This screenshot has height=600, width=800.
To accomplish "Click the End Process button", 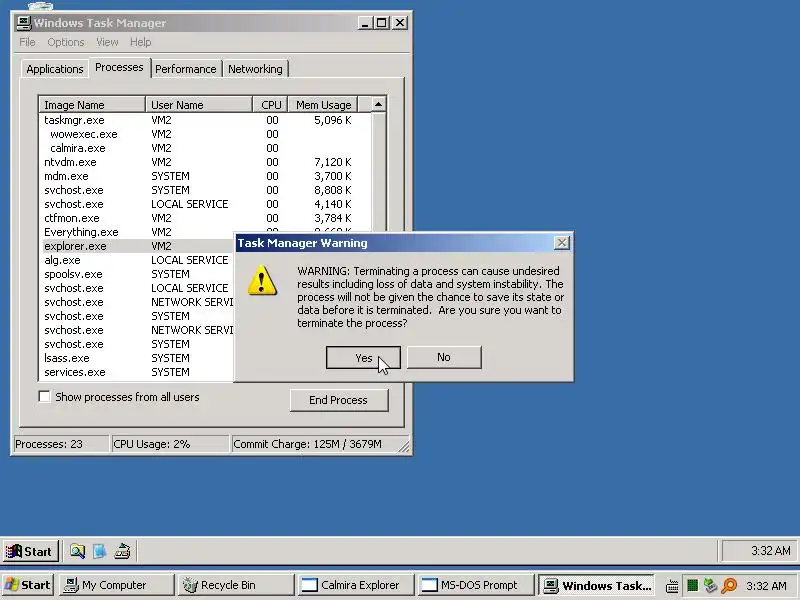I will pos(339,400).
